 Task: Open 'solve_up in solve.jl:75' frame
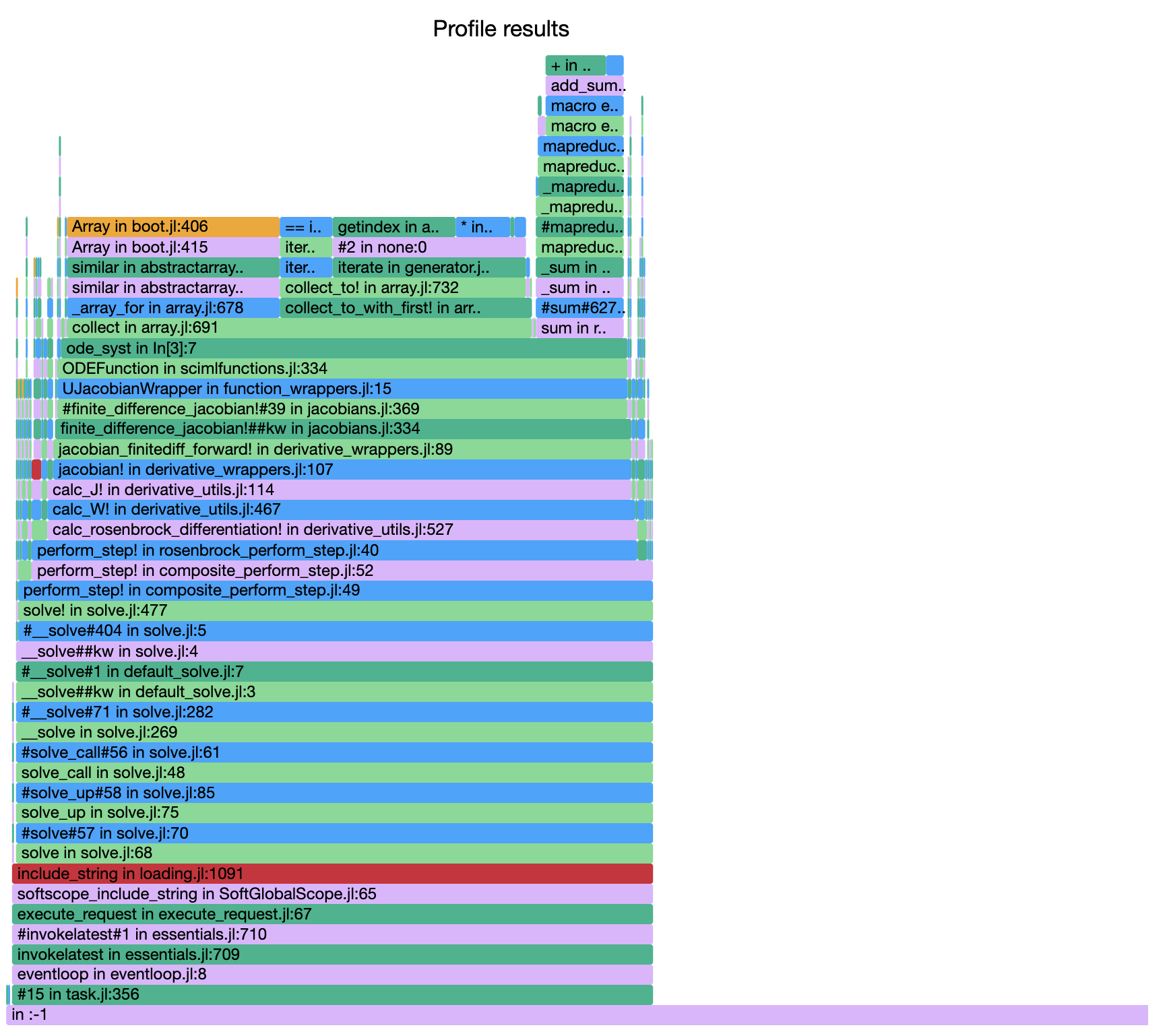[334, 813]
